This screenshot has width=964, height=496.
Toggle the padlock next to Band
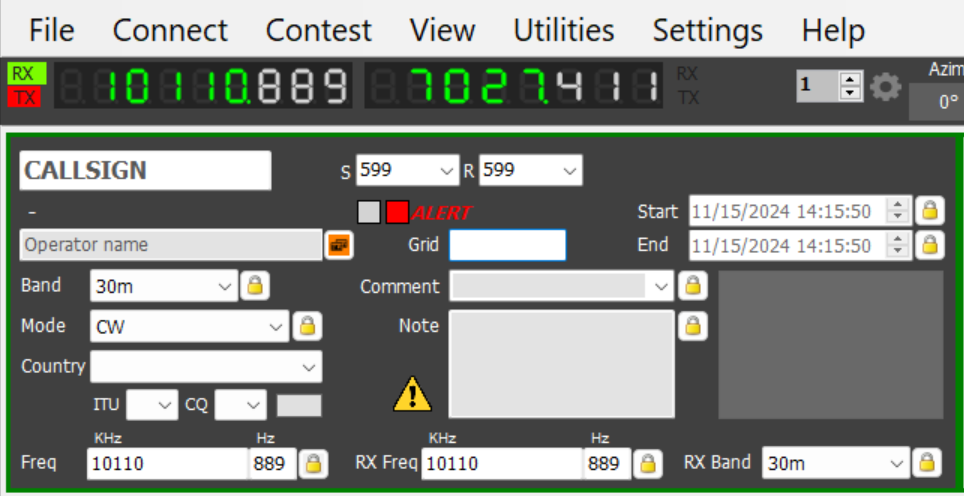click(x=255, y=286)
